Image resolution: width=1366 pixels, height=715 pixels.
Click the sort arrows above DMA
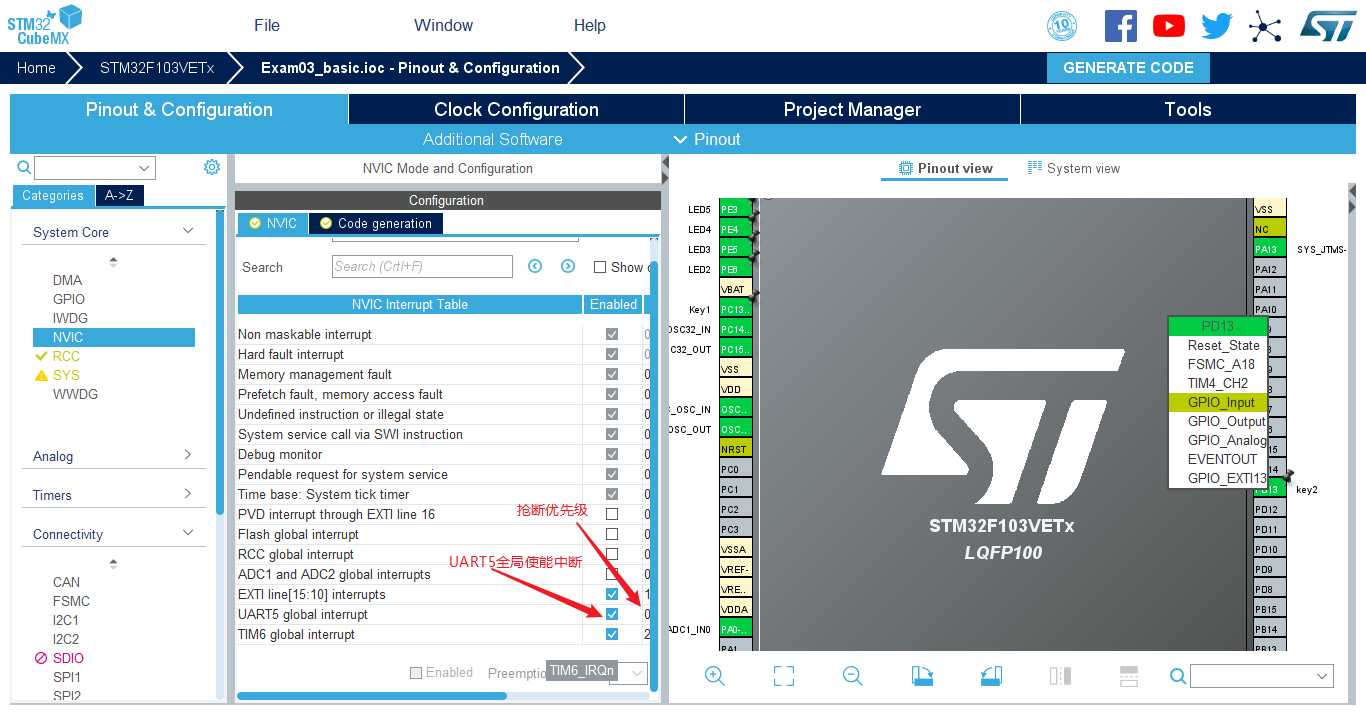pyautogui.click(x=113, y=262)
